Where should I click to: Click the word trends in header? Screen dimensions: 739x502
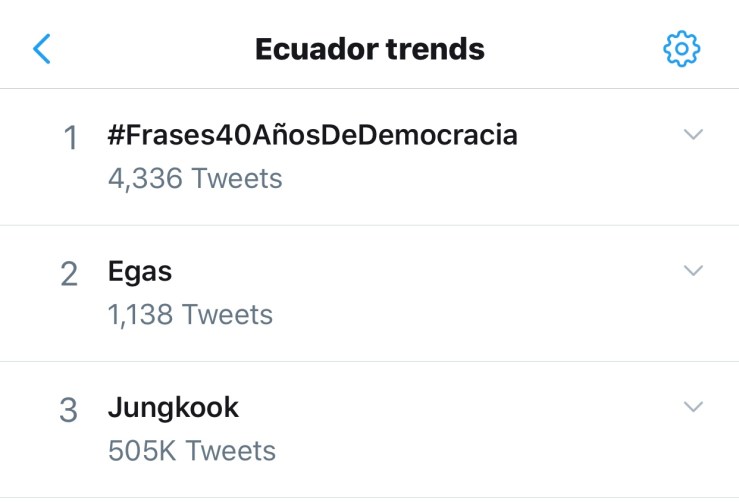[x=438, y=48]
